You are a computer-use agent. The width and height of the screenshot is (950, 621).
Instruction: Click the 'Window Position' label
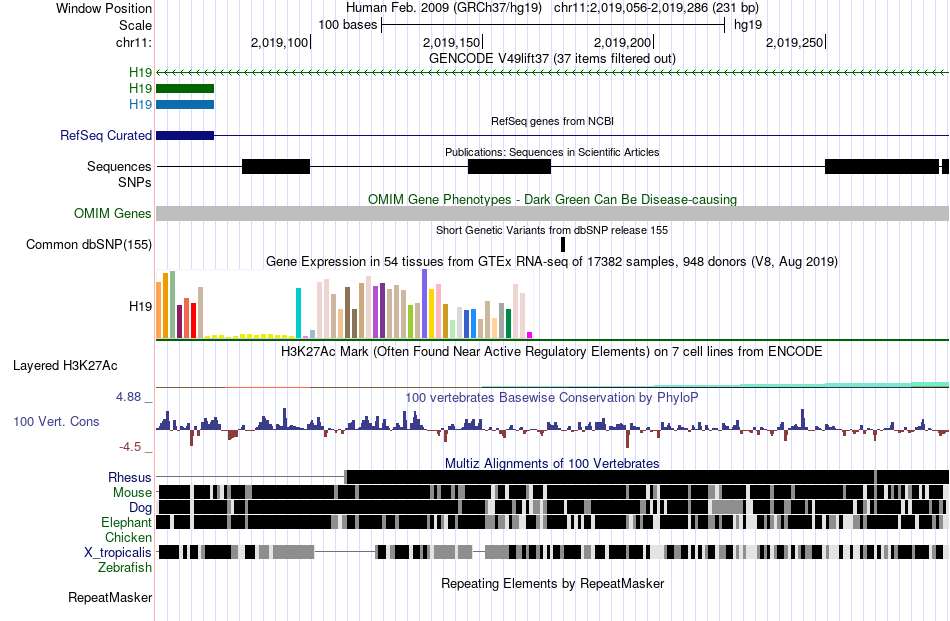click(x=104, y=8)
